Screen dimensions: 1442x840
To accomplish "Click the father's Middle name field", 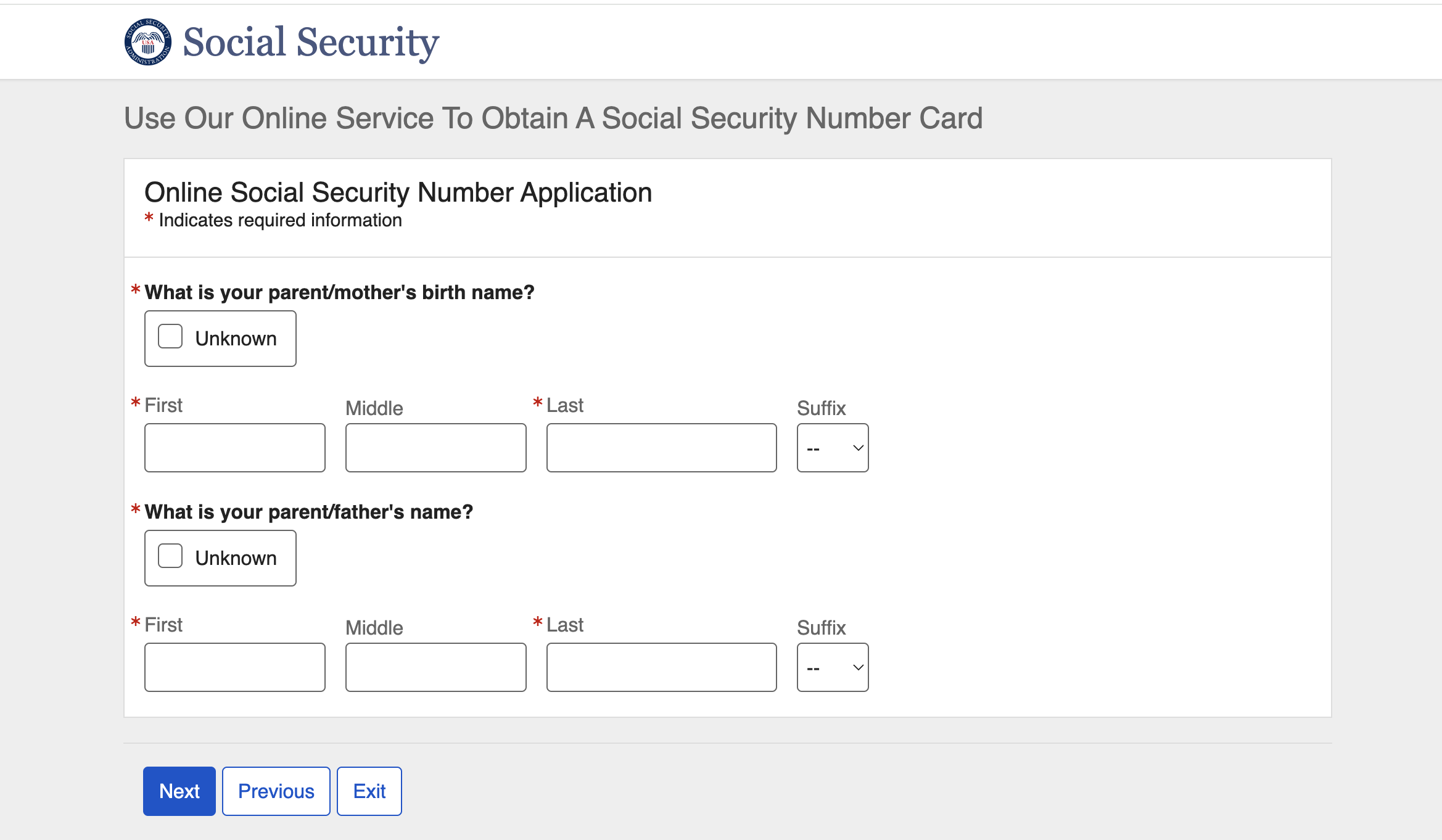I will pos(436,667).
